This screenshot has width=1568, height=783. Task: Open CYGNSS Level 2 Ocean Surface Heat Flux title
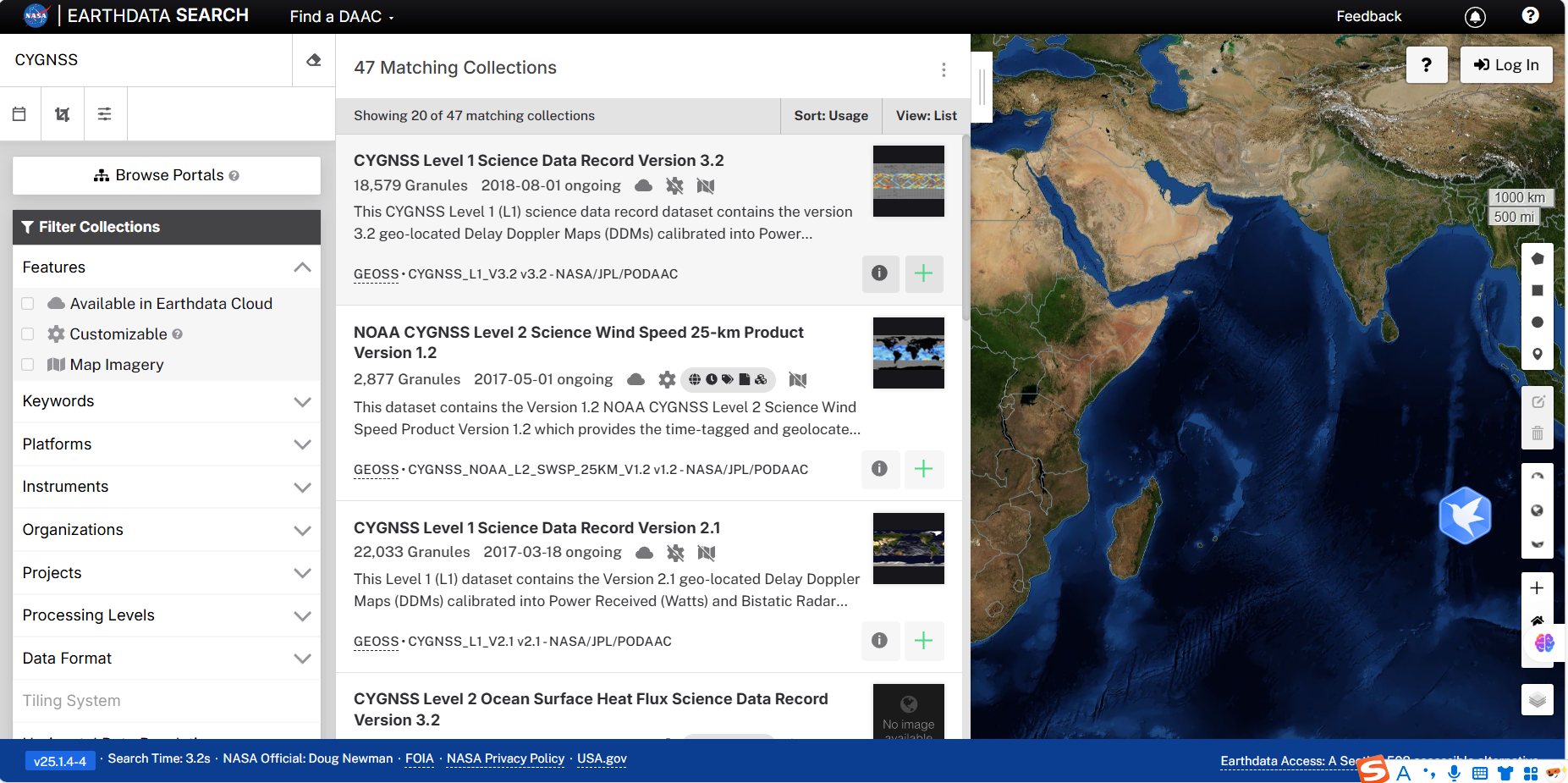tap(591, 709)
